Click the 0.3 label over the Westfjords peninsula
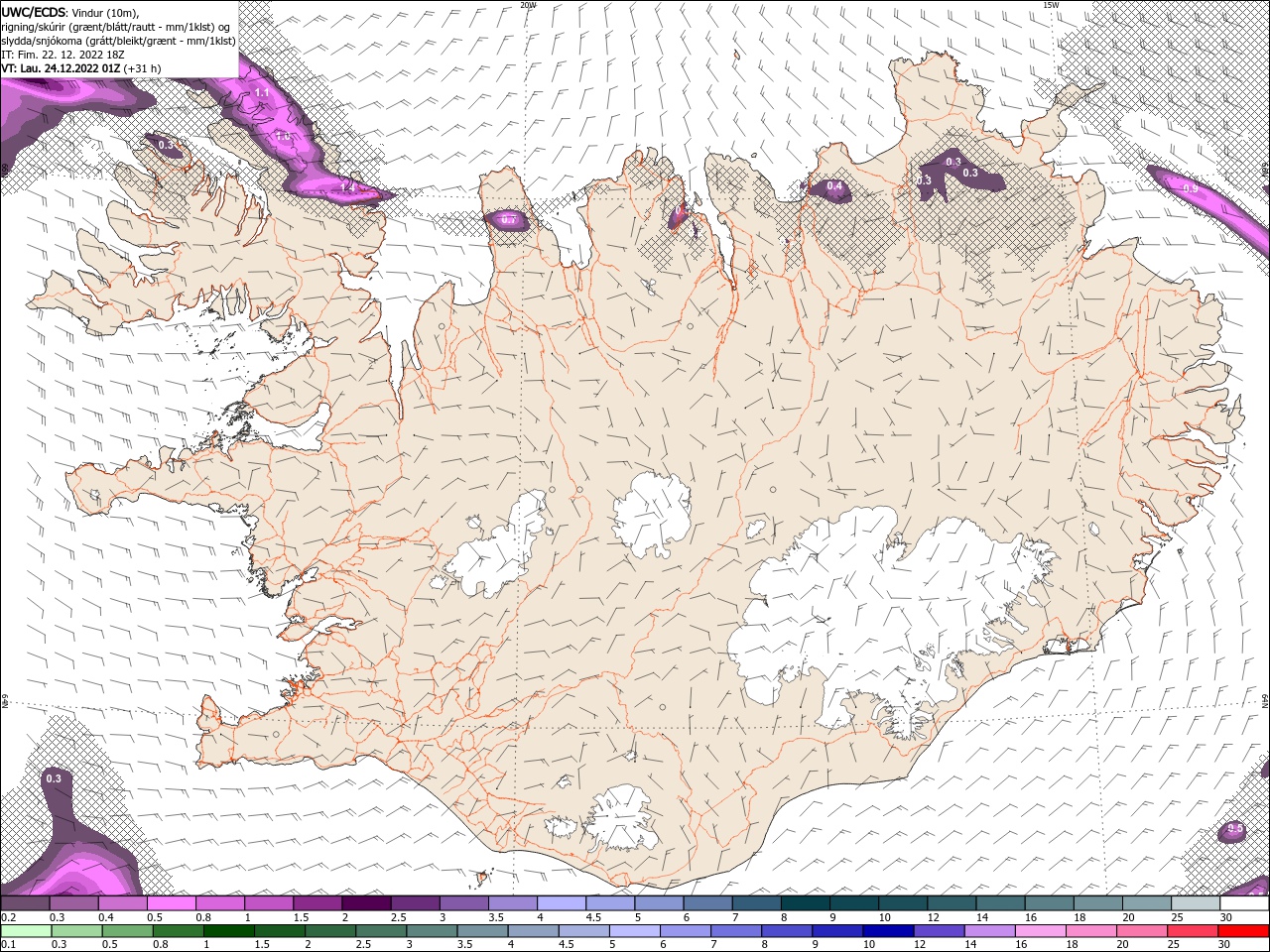 (x=166, y=146)
